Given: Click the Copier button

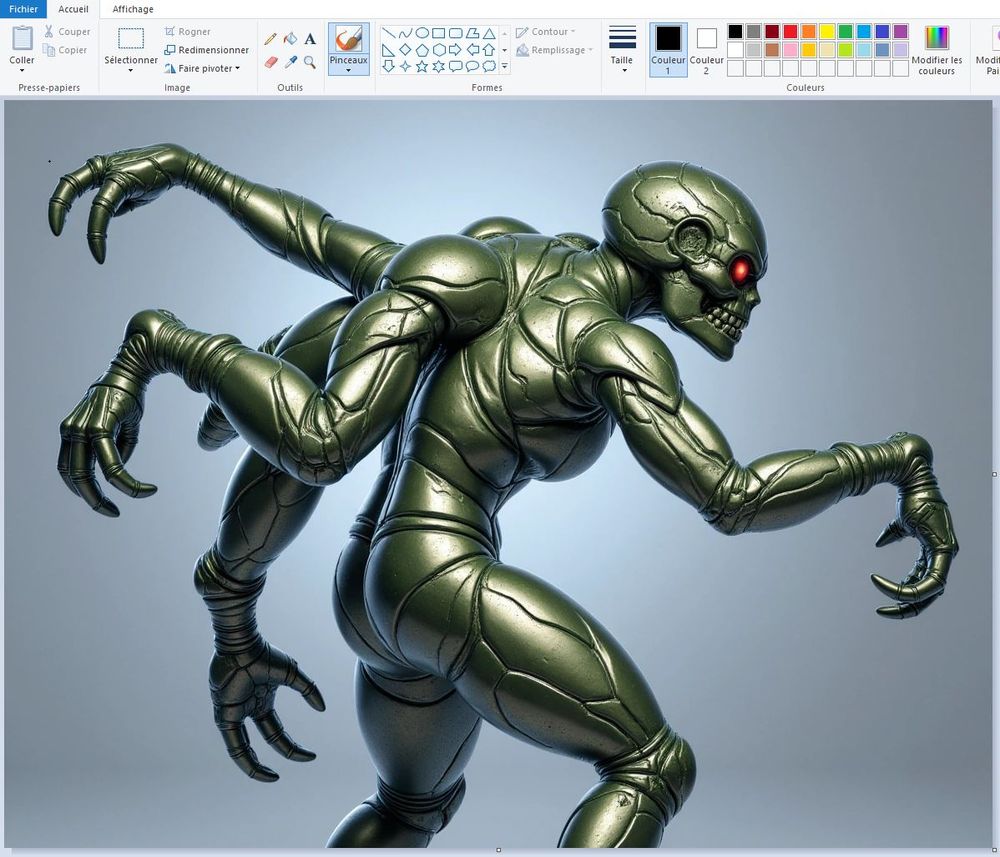Looking at the screenshot, I should click(x=64, y=50).
